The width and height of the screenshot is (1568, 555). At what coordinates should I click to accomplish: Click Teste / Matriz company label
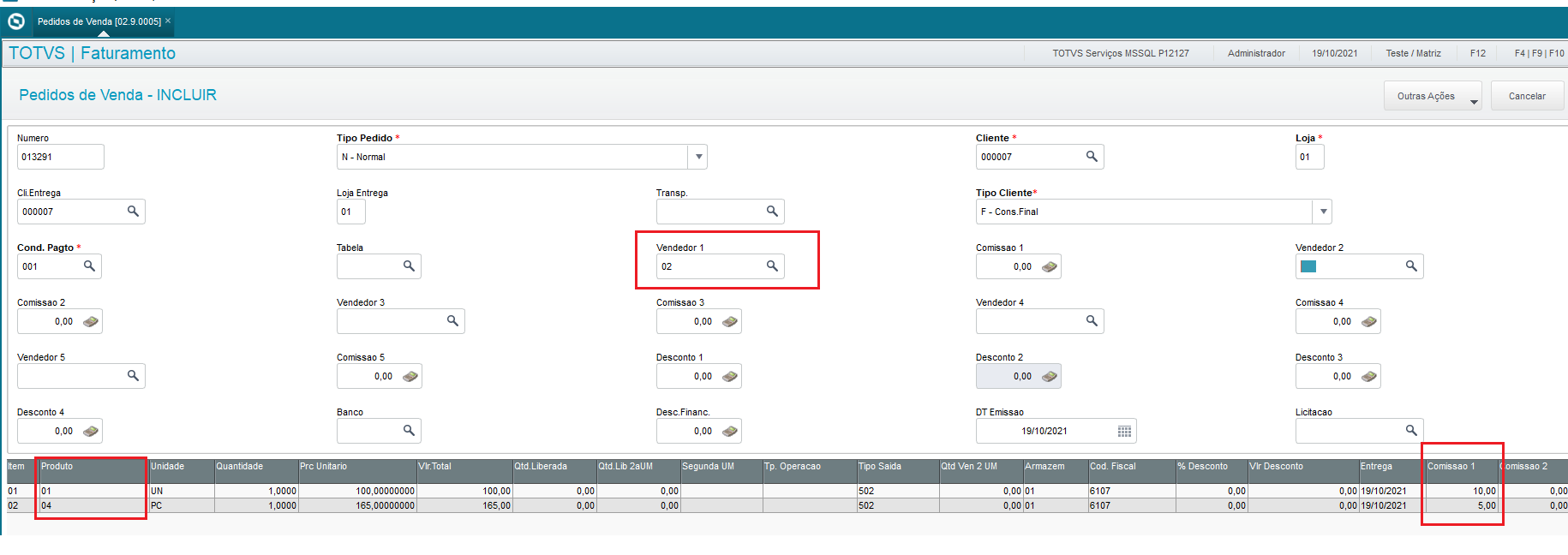1413,53
